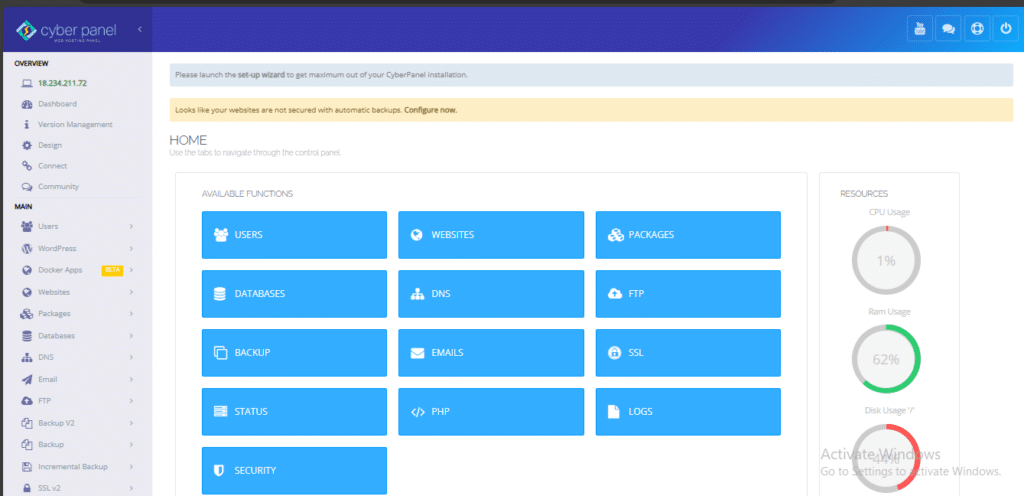Click the Configure now backup link
Viewport: 1024px width, 496px height.
click(430, 110)
